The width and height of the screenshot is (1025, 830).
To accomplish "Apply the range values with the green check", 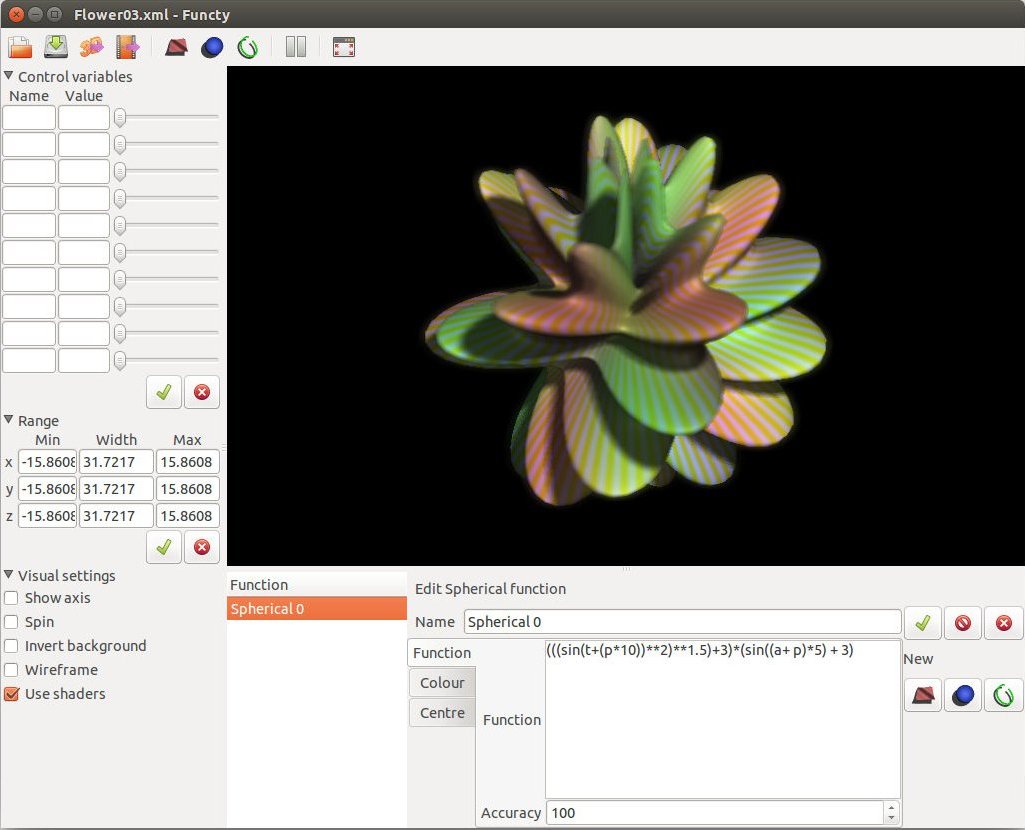I will pyautogui.click(x=163, y=547).
